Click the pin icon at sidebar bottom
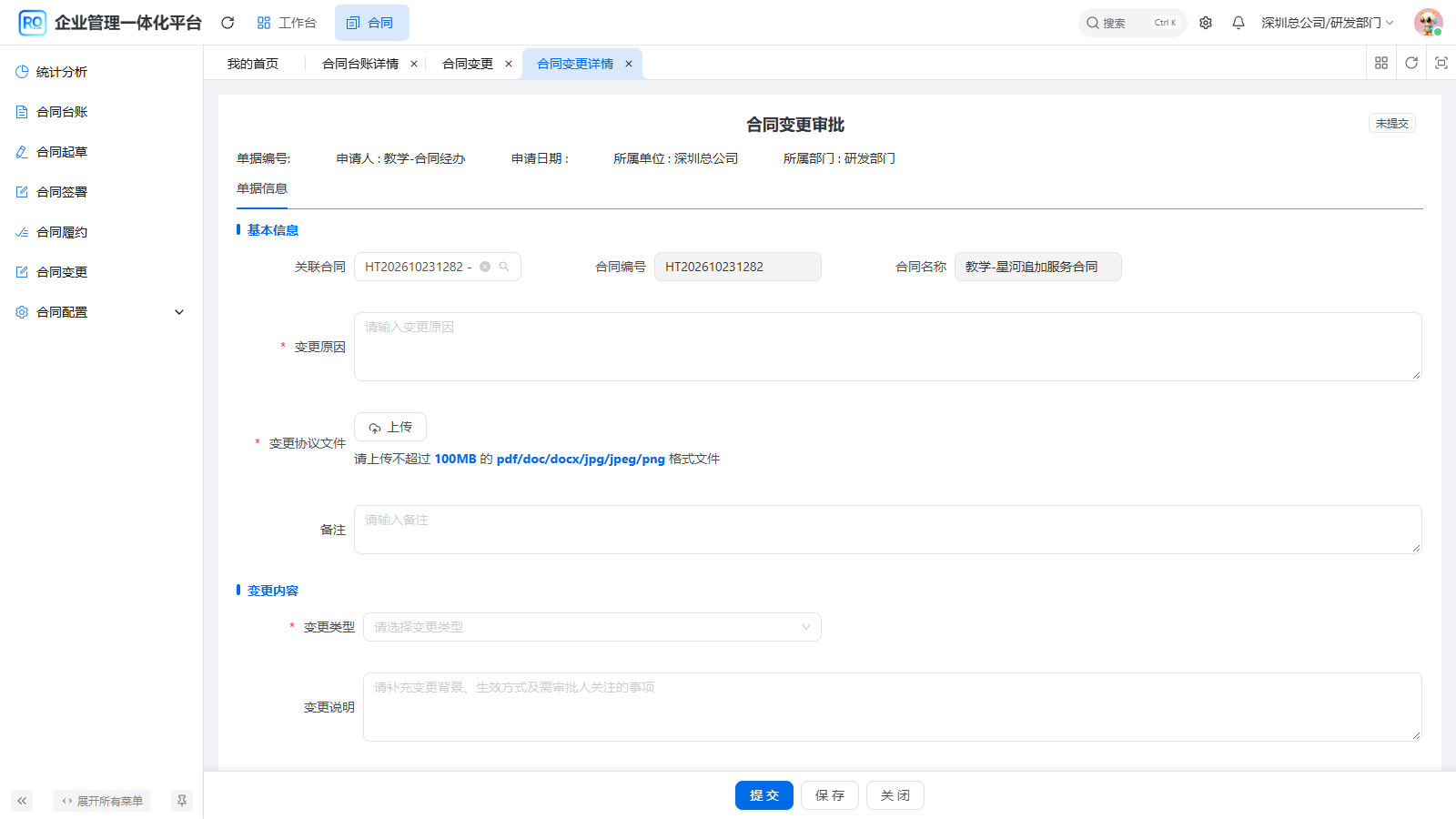The image size is (1456, 819). coord(182,801)
